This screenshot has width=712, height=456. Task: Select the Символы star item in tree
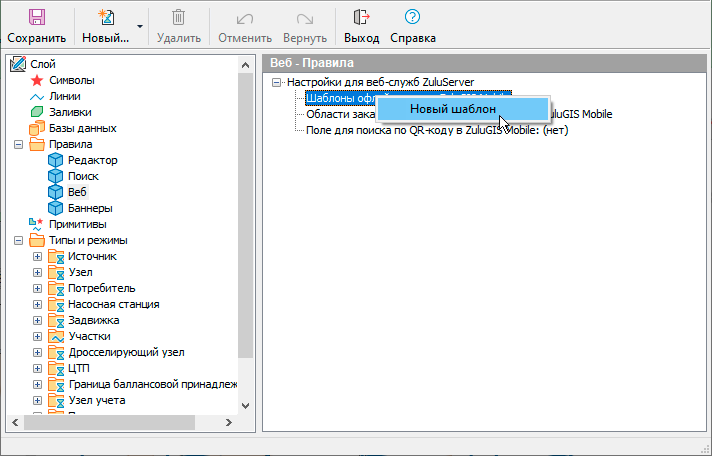pyautogui.click(x=71, y=80)
